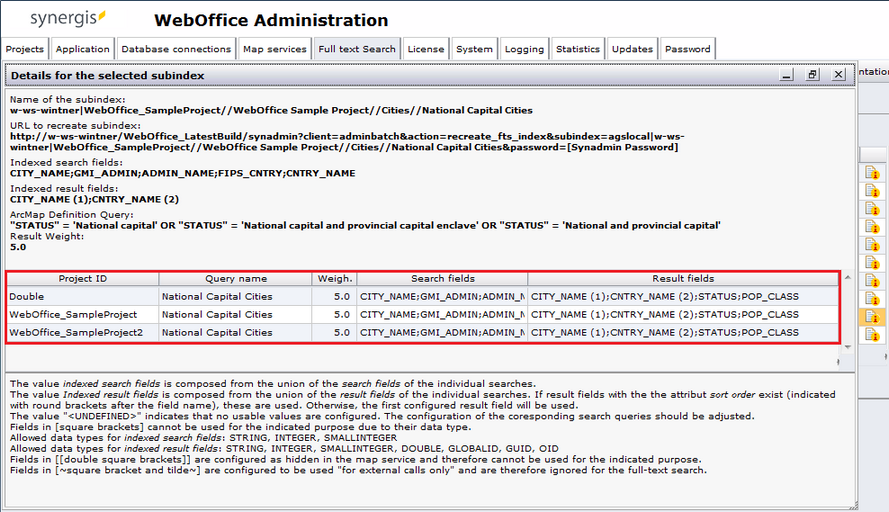Screen dimensions: 889x512
Task: Restore the subindex details panel size
Action: 812,75
